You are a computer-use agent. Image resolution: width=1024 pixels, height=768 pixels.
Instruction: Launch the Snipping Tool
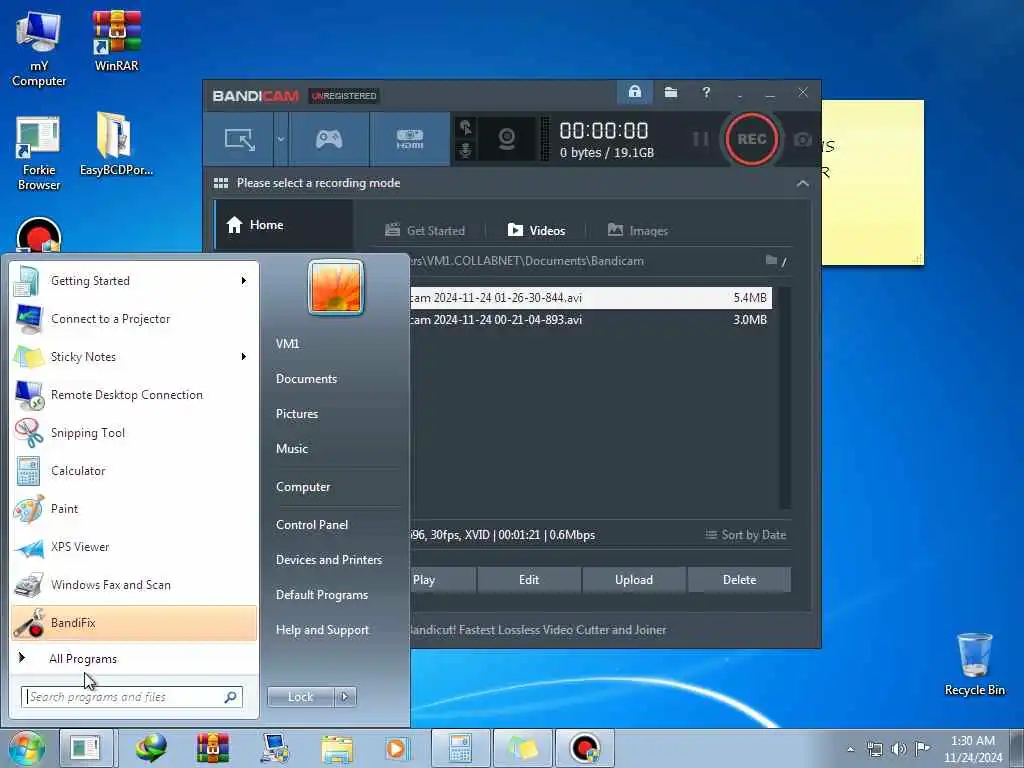coord(134,433)
